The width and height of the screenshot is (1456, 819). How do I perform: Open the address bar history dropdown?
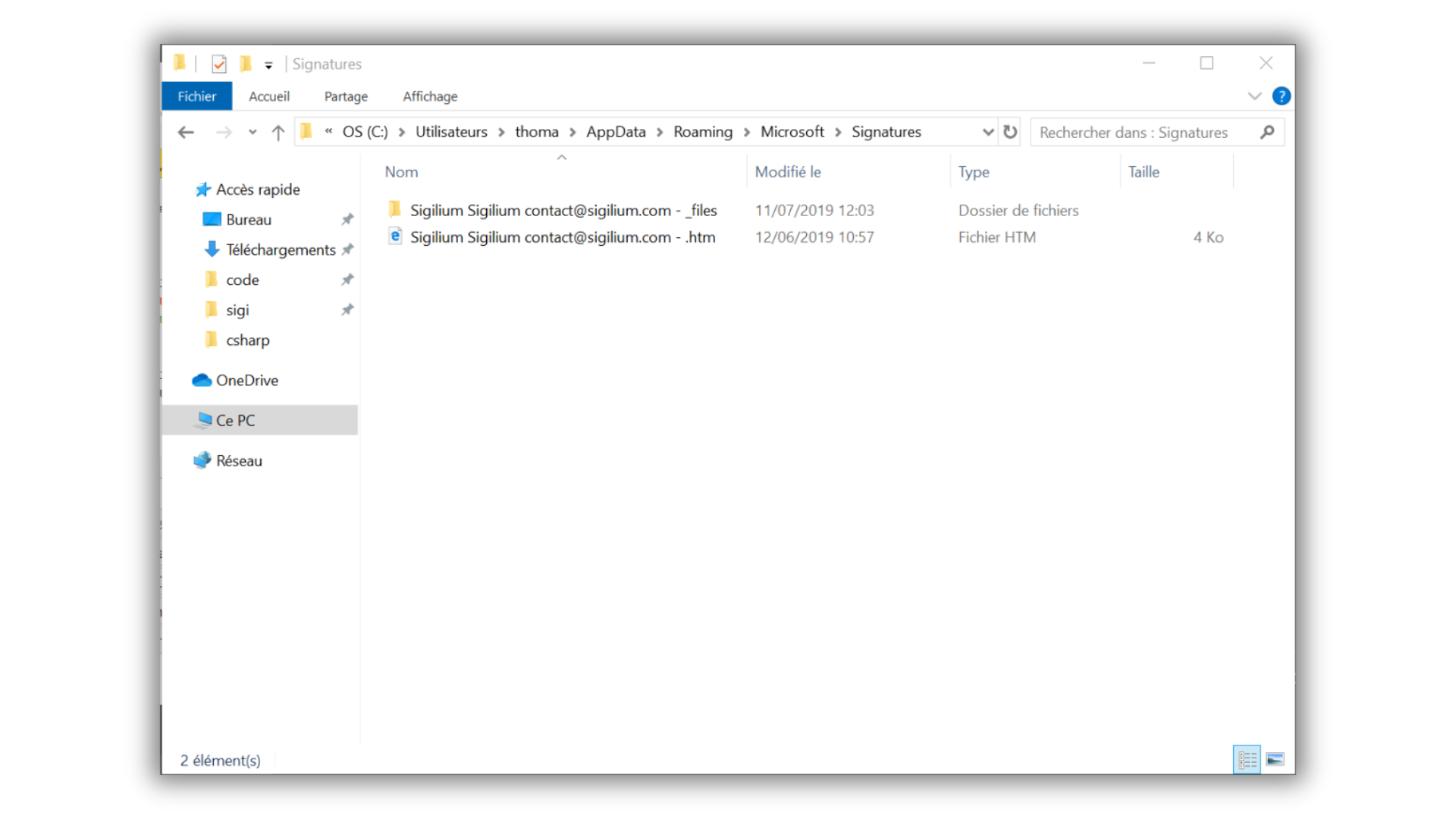(987, 132)
